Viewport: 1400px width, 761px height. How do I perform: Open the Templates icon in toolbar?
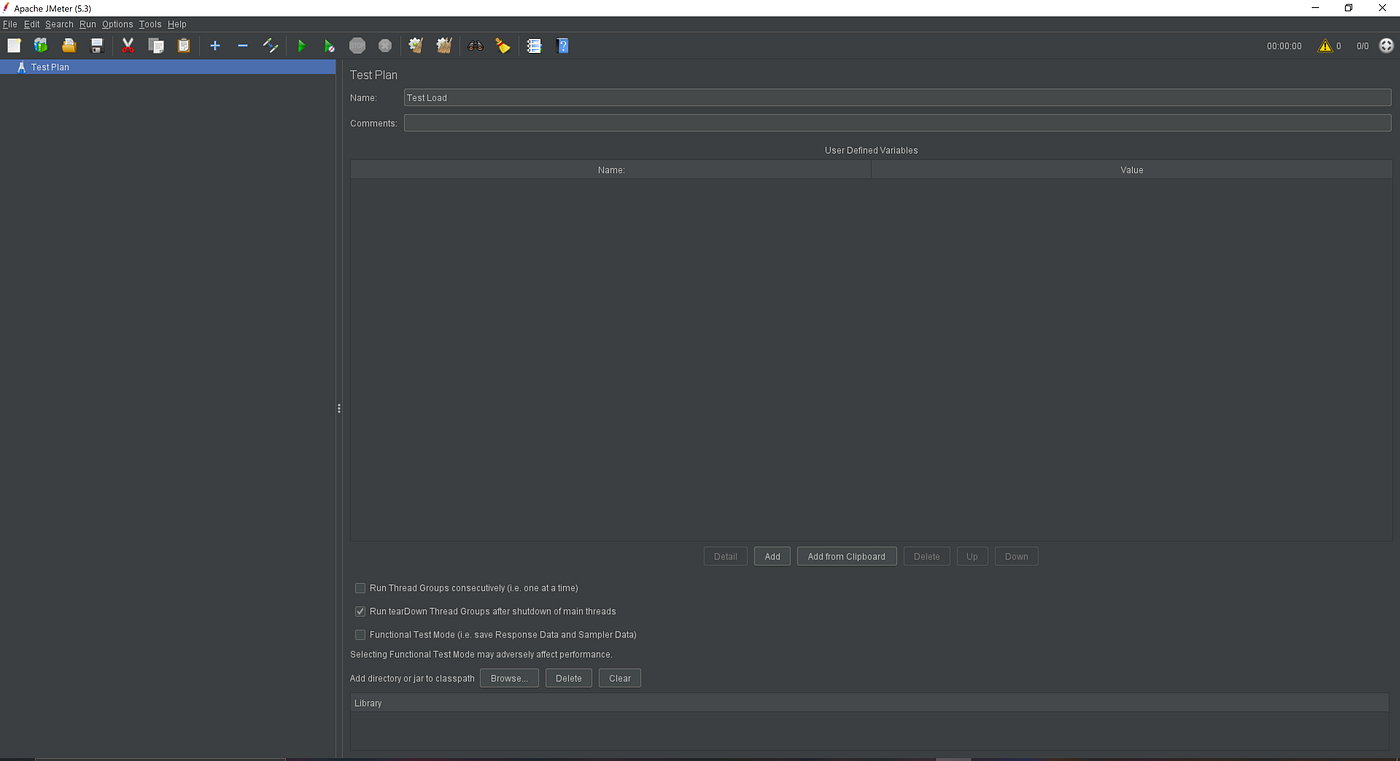41,46
